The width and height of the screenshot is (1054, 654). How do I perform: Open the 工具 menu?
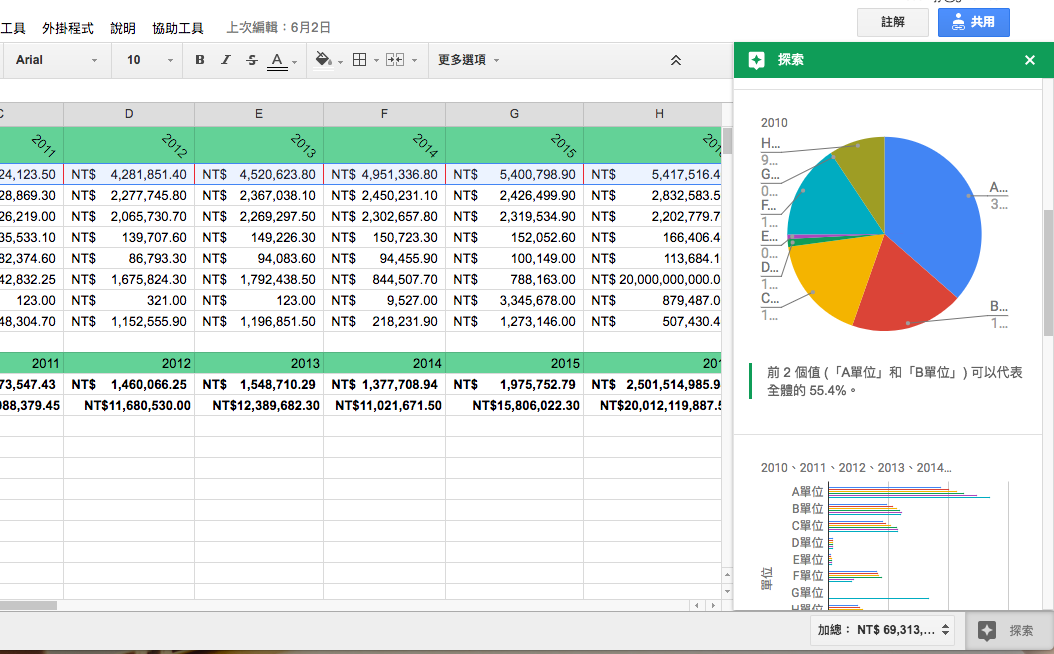click(12, 28)
